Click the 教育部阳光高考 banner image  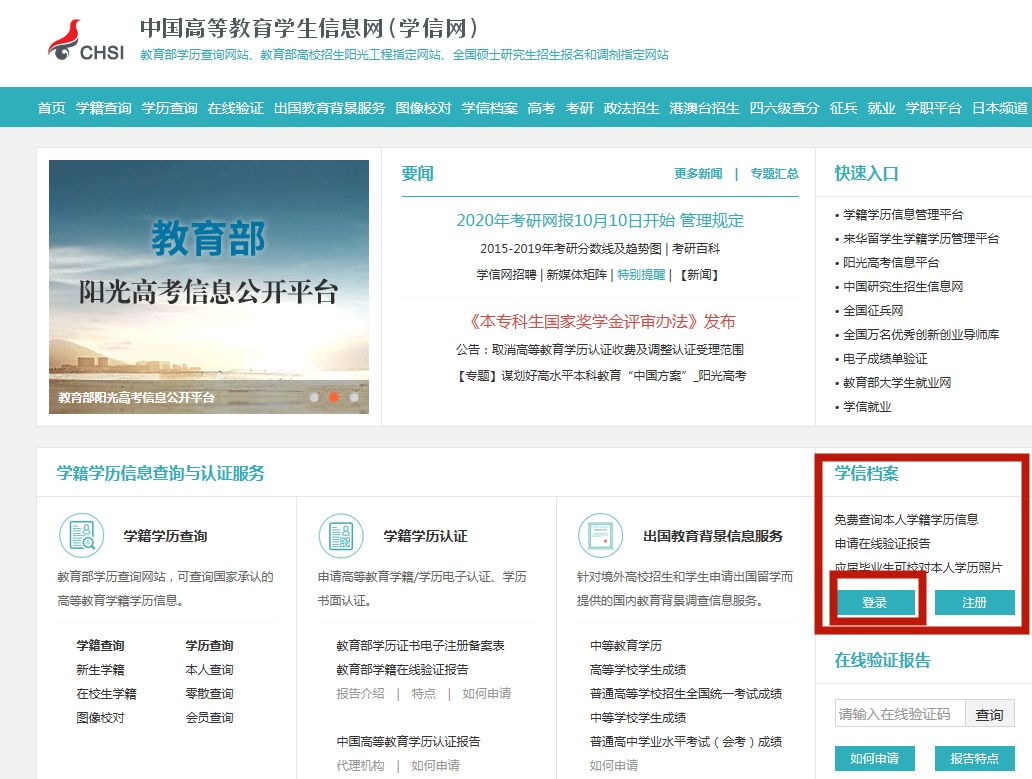coord(208,285)
